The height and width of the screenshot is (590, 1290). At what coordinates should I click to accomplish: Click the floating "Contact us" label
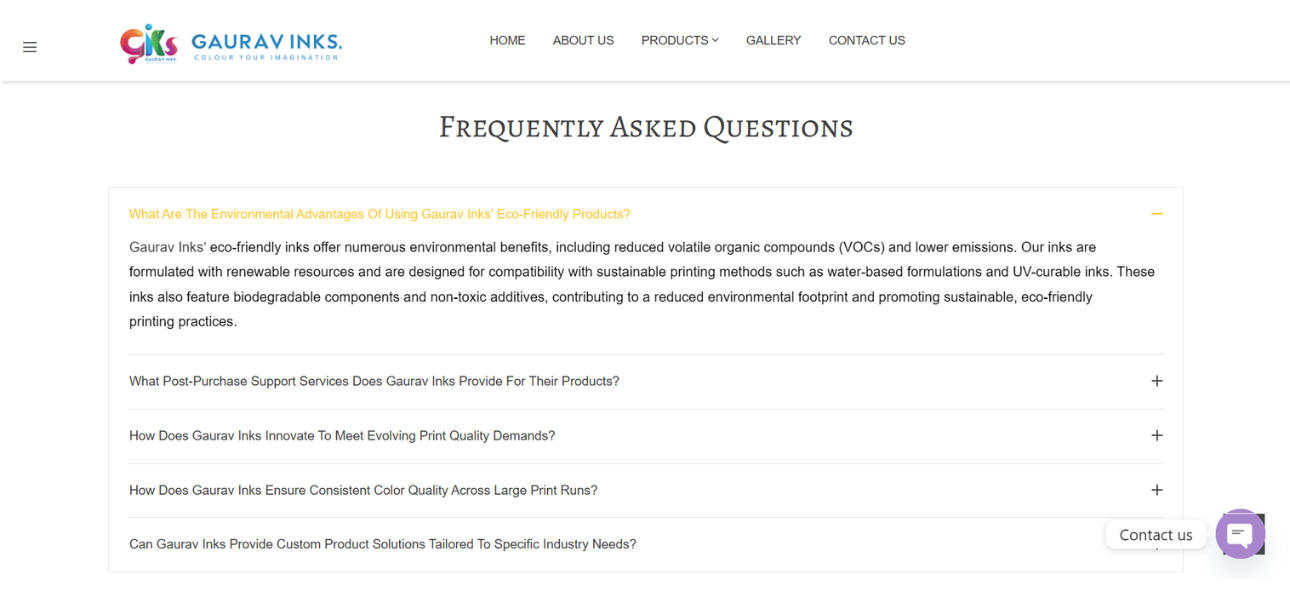click(x=1155, y=535)
